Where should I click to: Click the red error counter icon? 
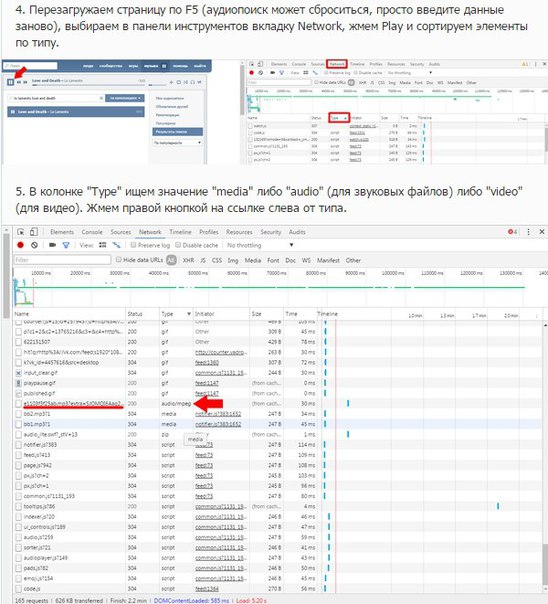pos(513,232)
